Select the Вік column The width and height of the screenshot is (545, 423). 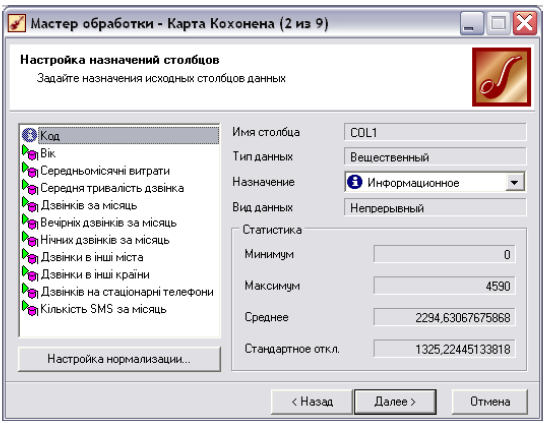tap(48, 153)
